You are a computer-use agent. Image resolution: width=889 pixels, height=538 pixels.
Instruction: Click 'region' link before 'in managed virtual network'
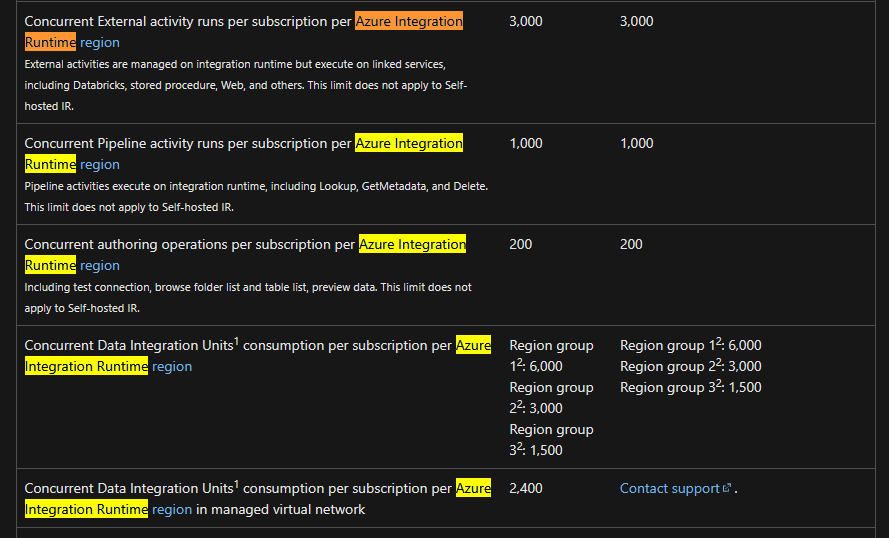(172, 509)
